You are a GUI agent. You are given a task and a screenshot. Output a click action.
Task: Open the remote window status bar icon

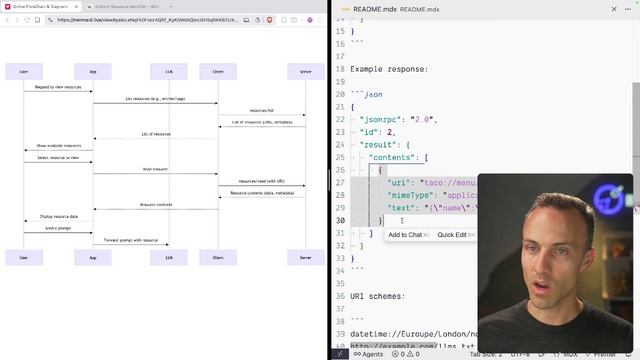[x=340, y=354]
